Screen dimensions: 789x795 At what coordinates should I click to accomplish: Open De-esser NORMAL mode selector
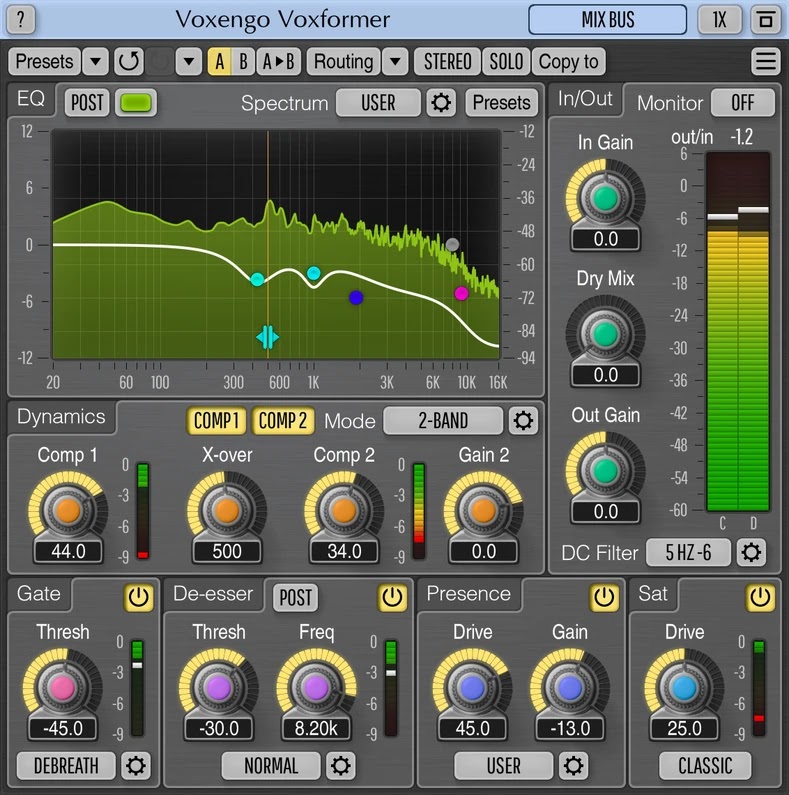click(x=271, y=766)
